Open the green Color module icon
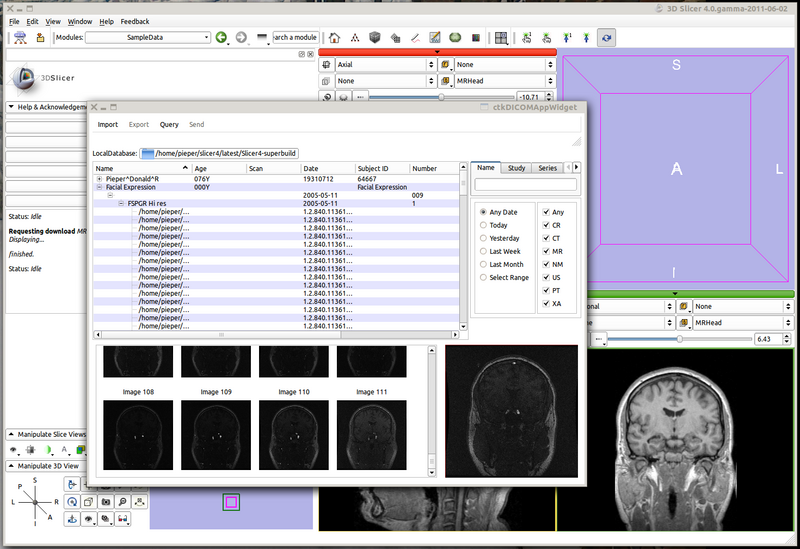 click(x=455, y=37)
